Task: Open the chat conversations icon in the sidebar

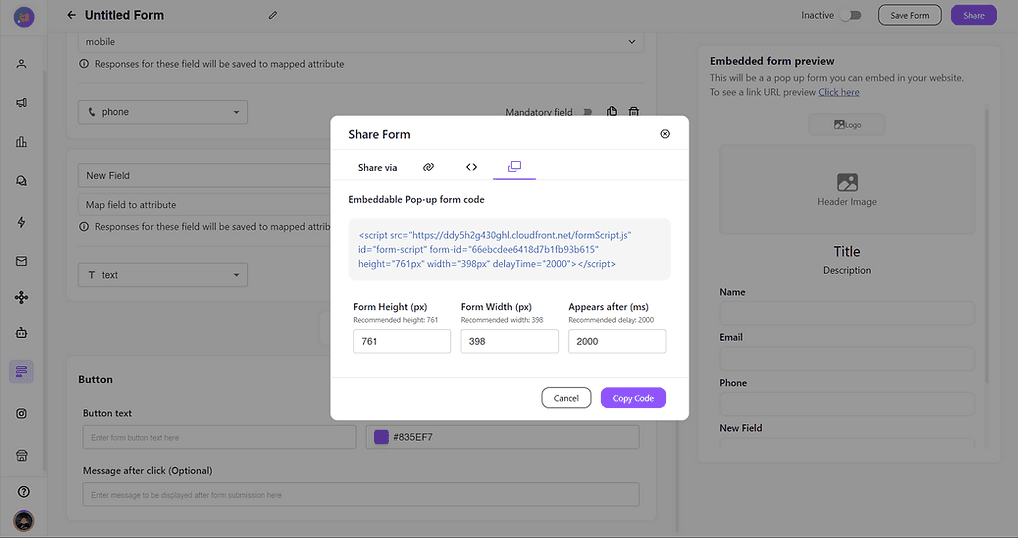Action: (21, 181)
